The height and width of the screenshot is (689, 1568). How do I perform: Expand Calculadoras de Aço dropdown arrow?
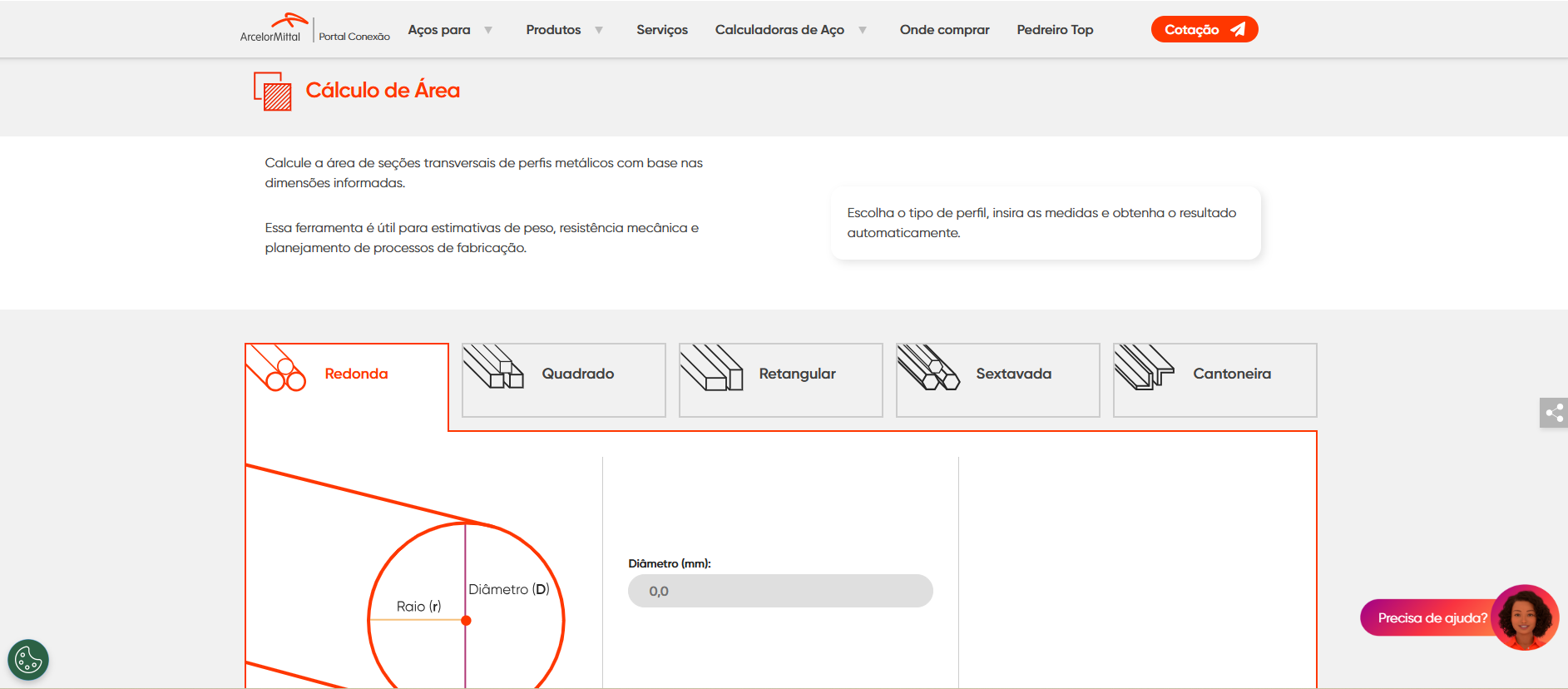863,30
